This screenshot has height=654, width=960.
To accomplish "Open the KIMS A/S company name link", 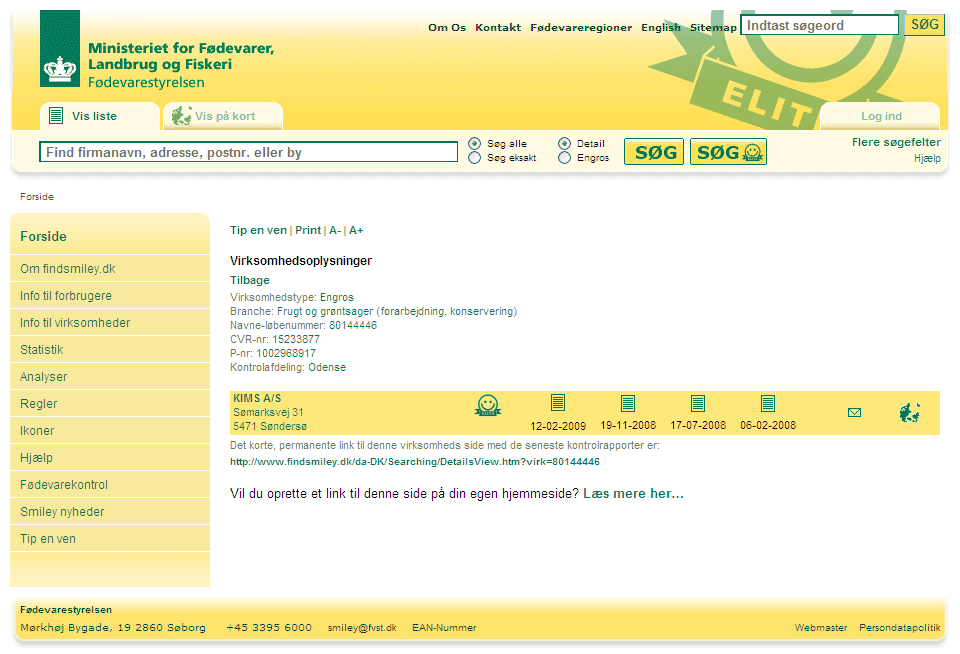I will point(257,398).
